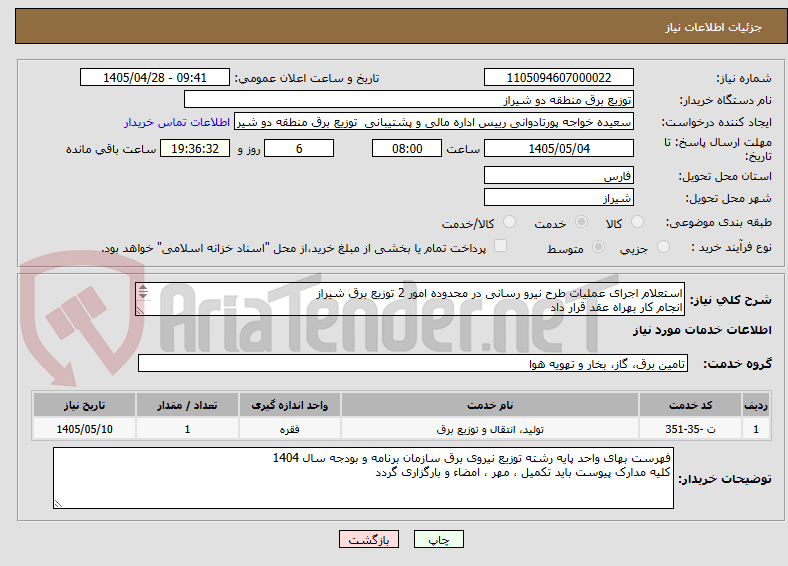The width and height of the screenshot is (788, 566).
Task: Click the بازگشت (back) button
Action: point(369,539)
